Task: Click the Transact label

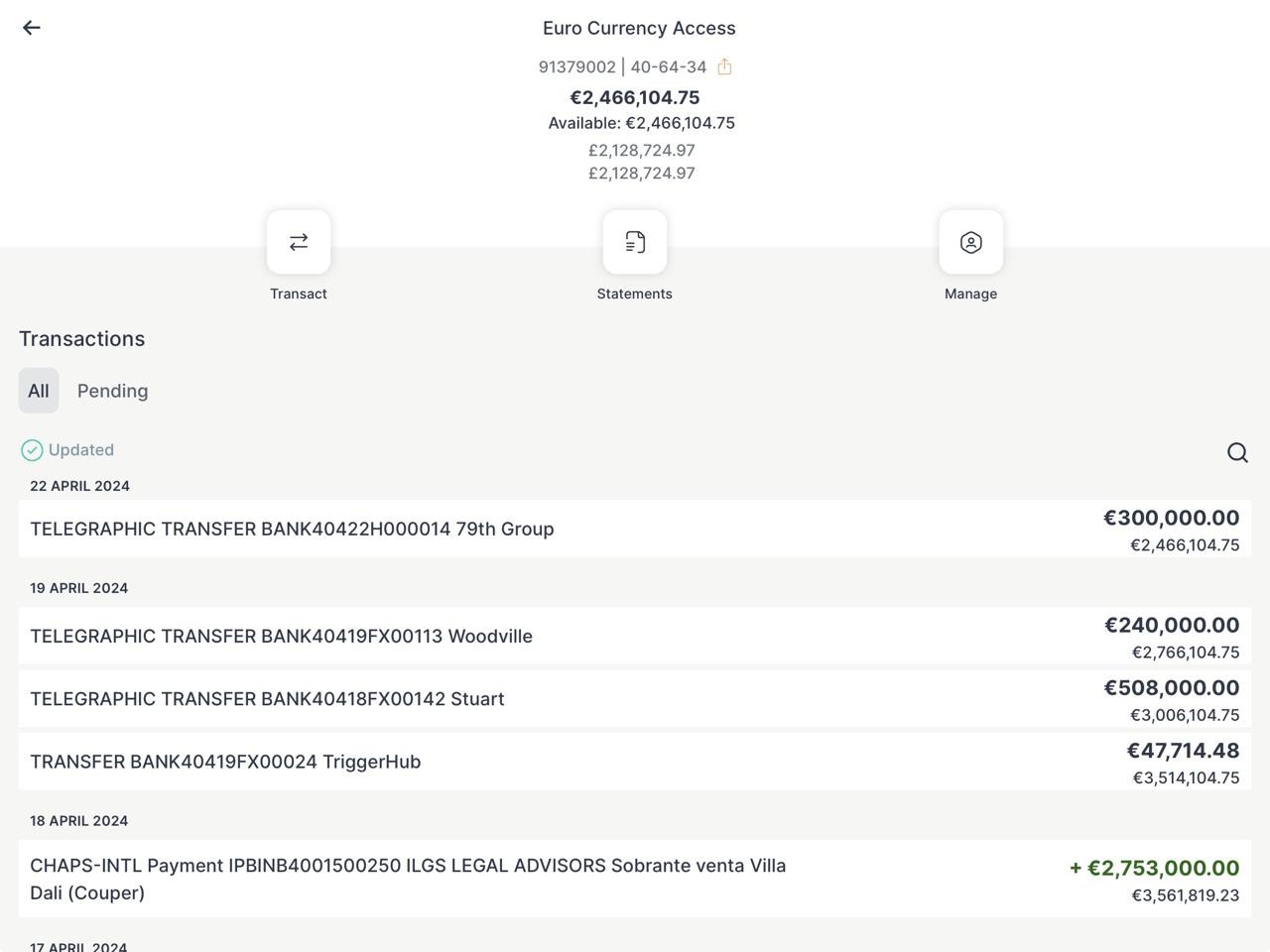Action: click(x=299, y=294)
